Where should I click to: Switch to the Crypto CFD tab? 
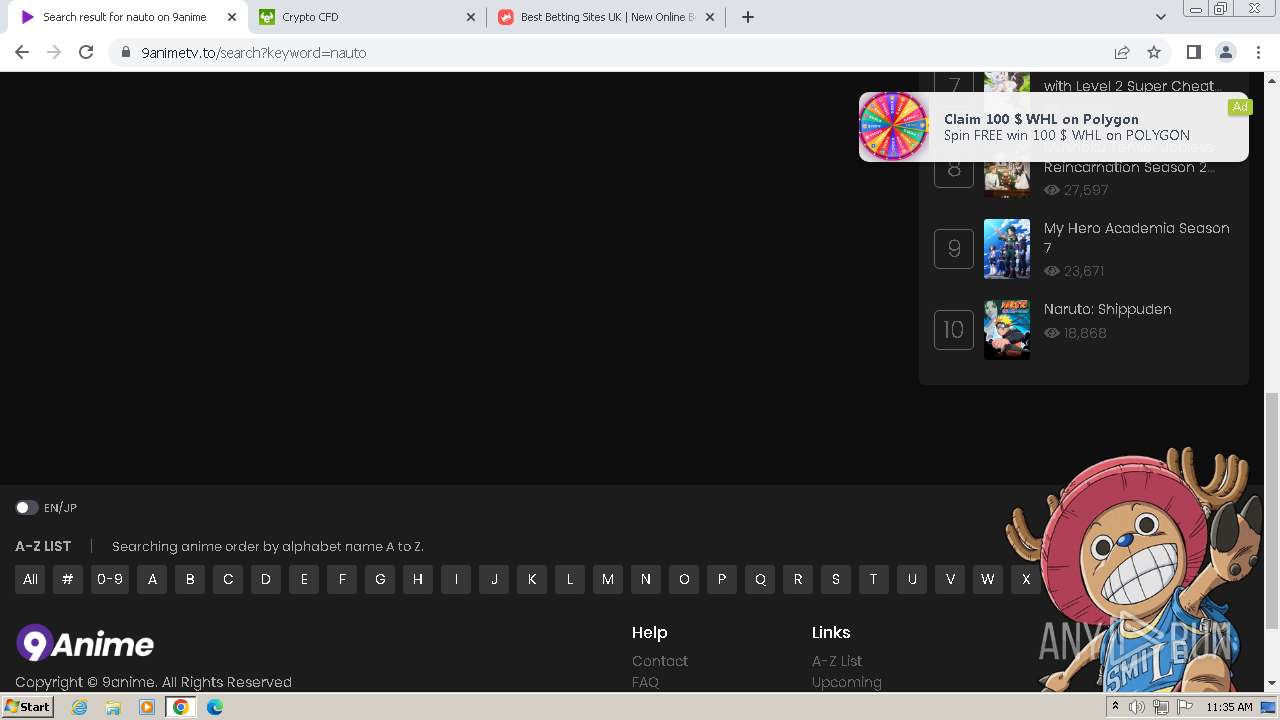tap(366, 17)
